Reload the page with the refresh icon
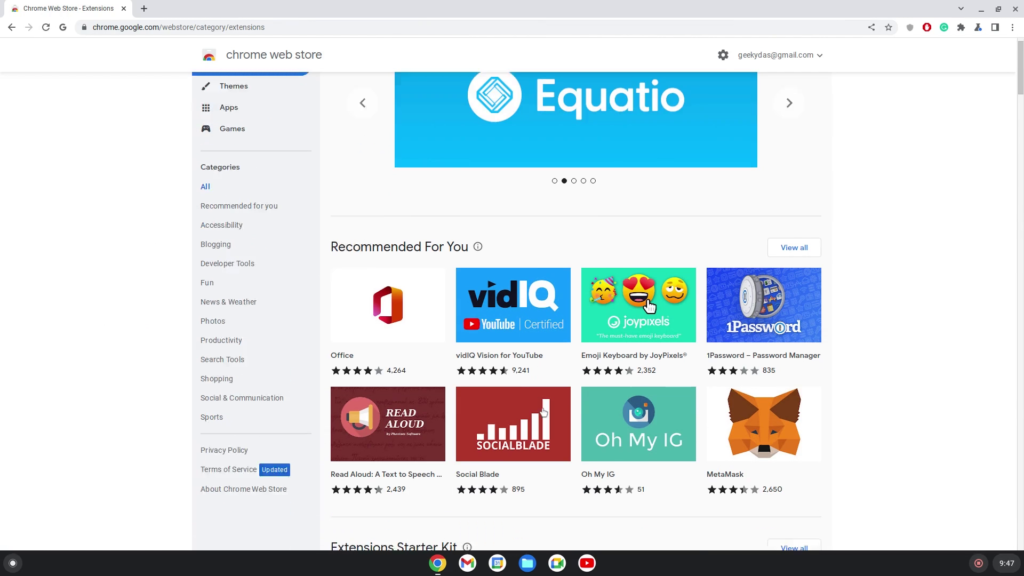Viewport: 1024px width, 576px height. tap(46, 27)
